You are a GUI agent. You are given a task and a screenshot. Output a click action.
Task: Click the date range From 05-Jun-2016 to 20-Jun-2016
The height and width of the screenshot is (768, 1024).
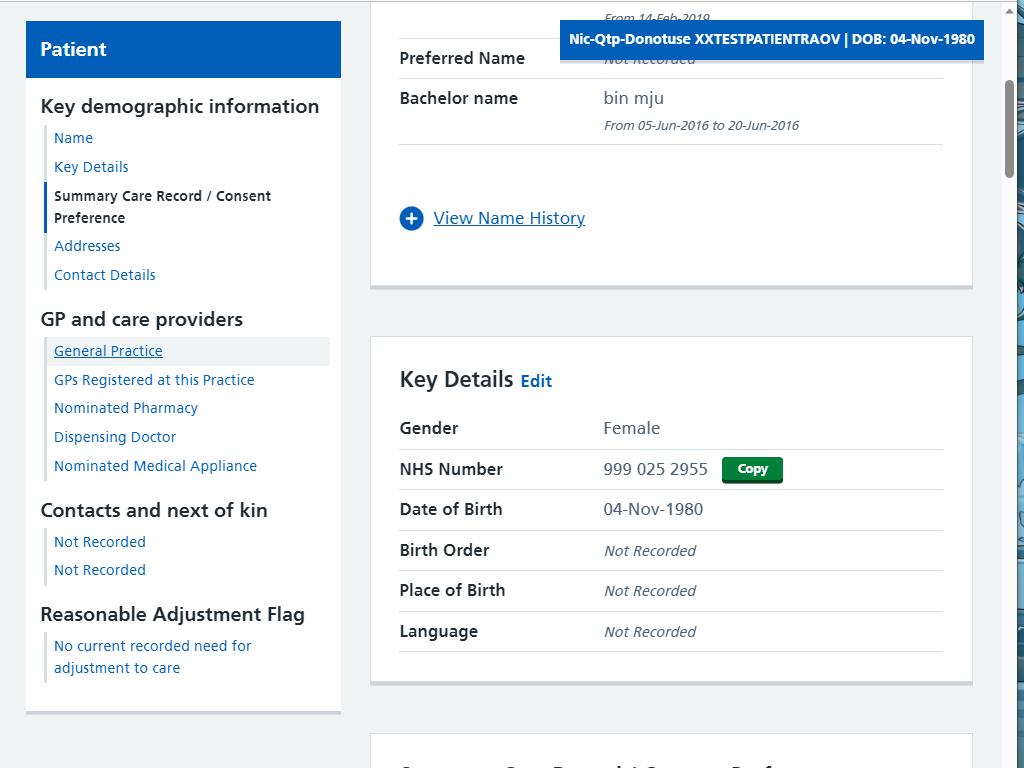tap(701, 125)
